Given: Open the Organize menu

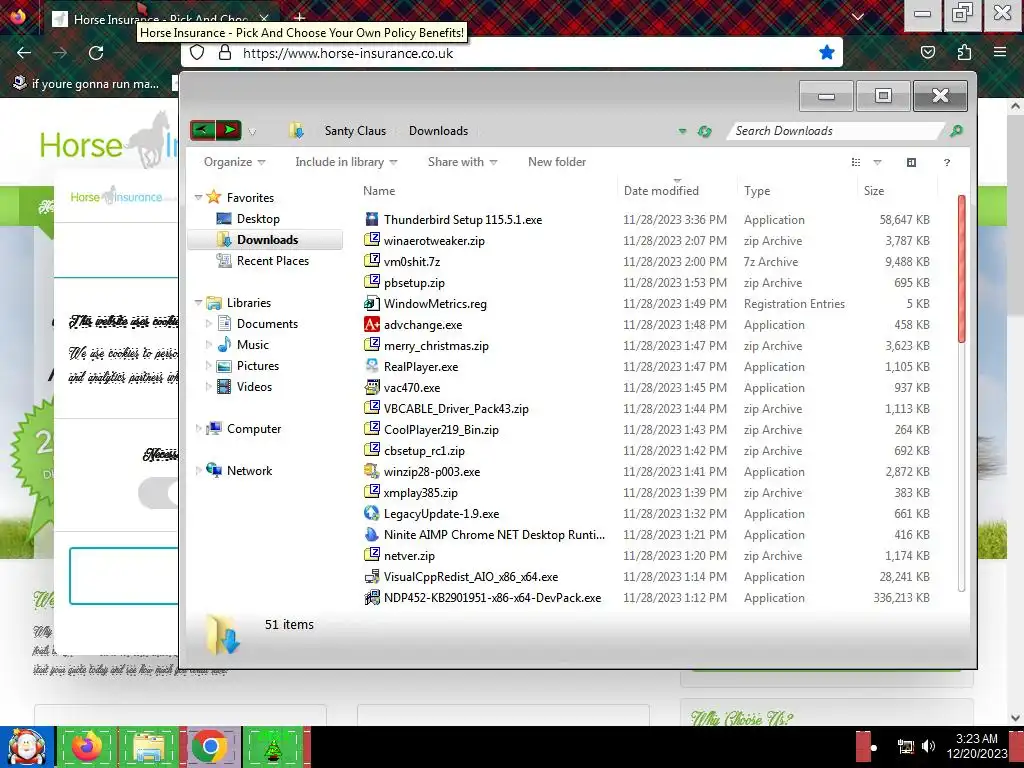Looking at the screenshot, I should pos(234,162).
